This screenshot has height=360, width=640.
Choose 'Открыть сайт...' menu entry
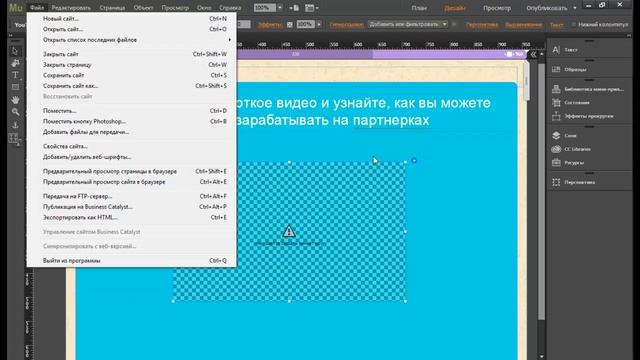tap(131, 29)
